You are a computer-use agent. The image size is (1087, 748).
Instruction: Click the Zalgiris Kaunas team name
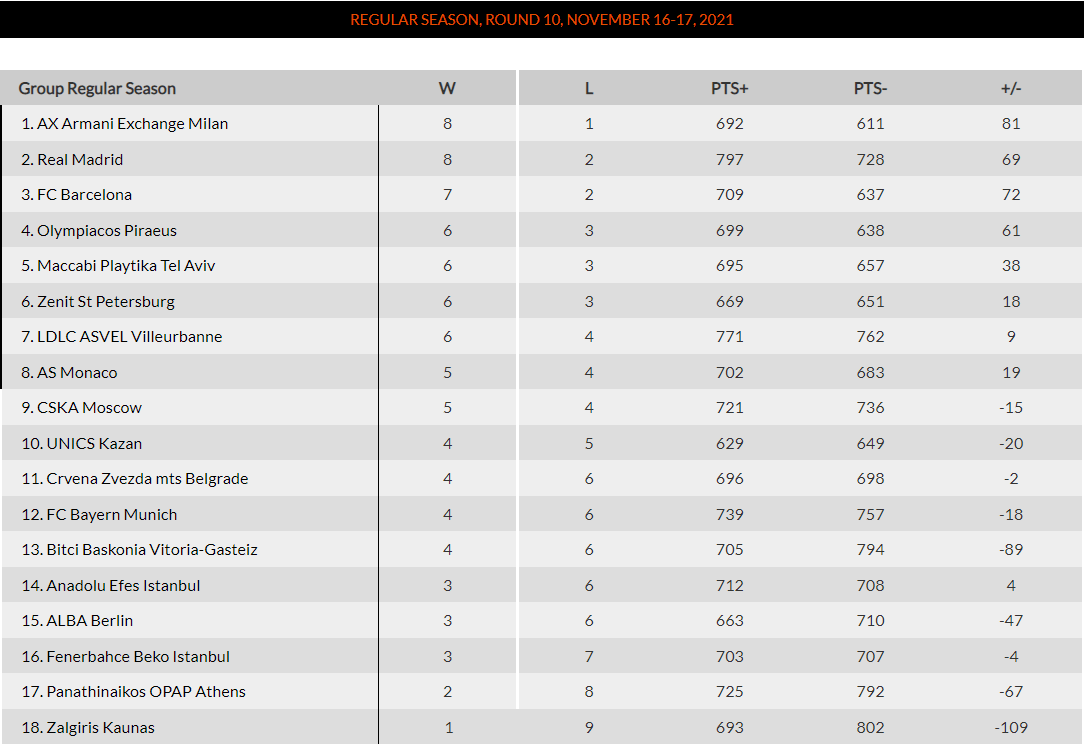[x=100, y=728]
